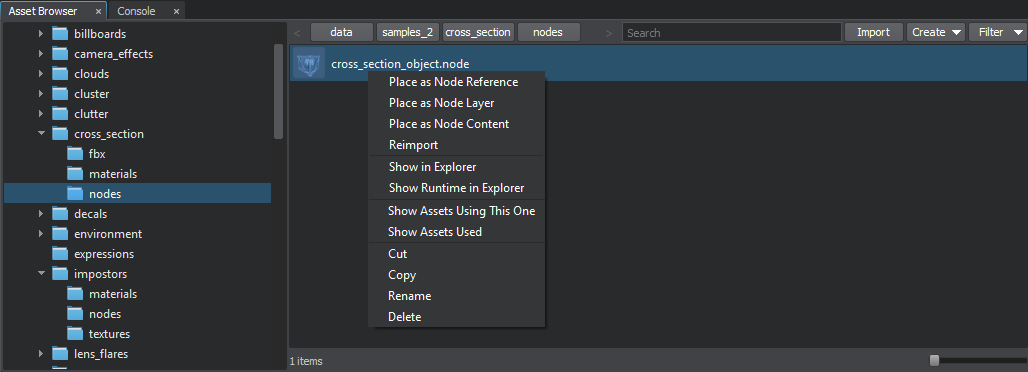Click the decals folder icon
1028x372 pixels.
[60, 214]
